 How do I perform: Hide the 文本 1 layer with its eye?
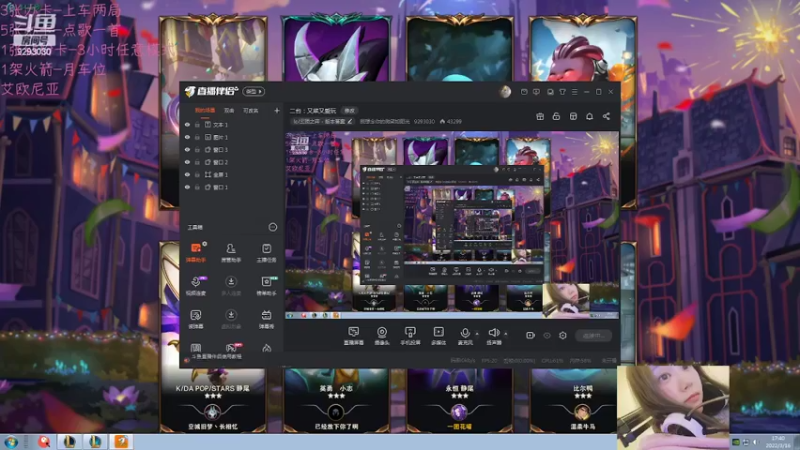[187, 124]
